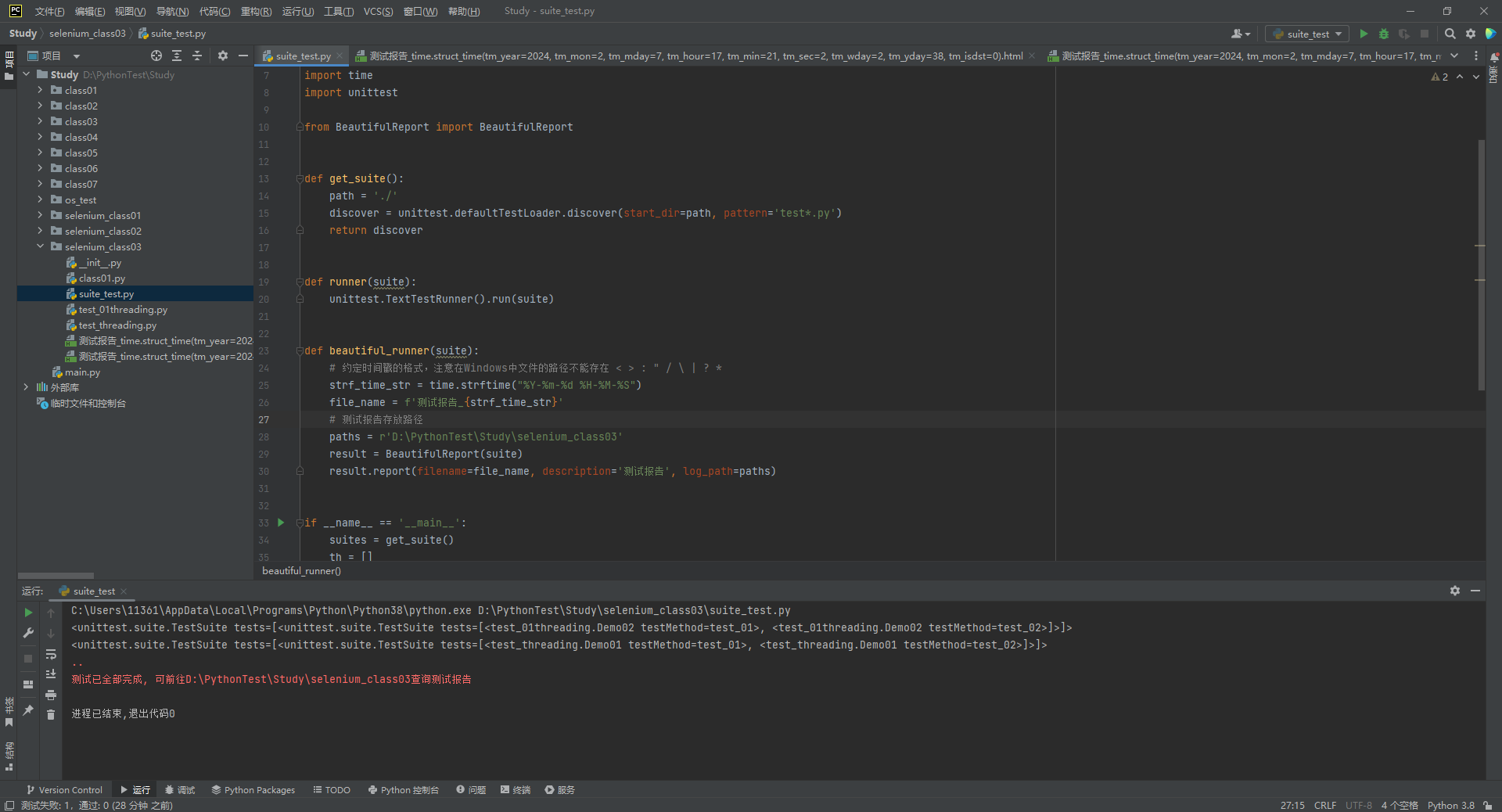Select test_01threading.py in project tree
This screenshot has height=812, width=1502.
point(123,310)
